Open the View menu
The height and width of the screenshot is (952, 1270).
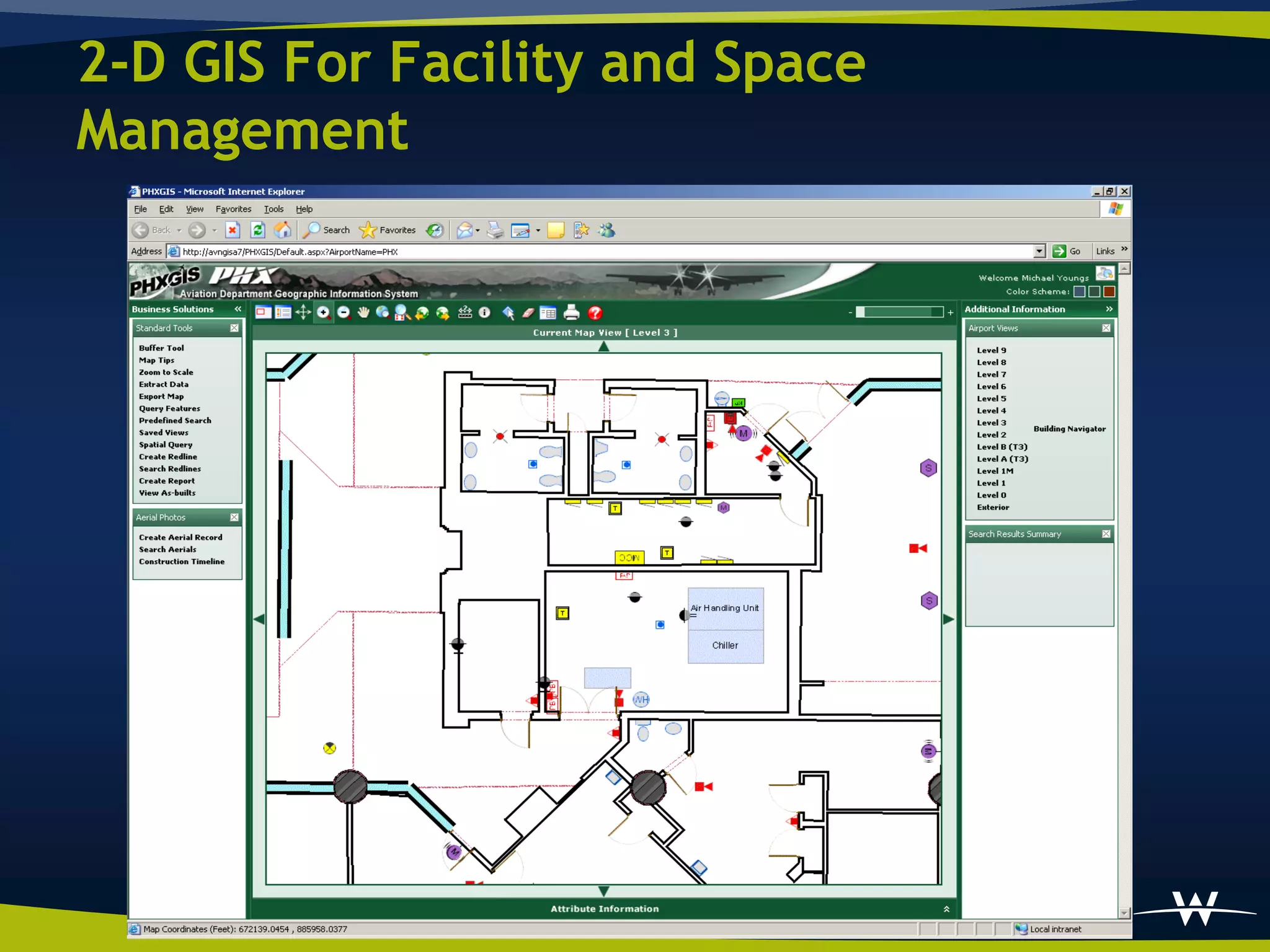click(x=195, y=209)
